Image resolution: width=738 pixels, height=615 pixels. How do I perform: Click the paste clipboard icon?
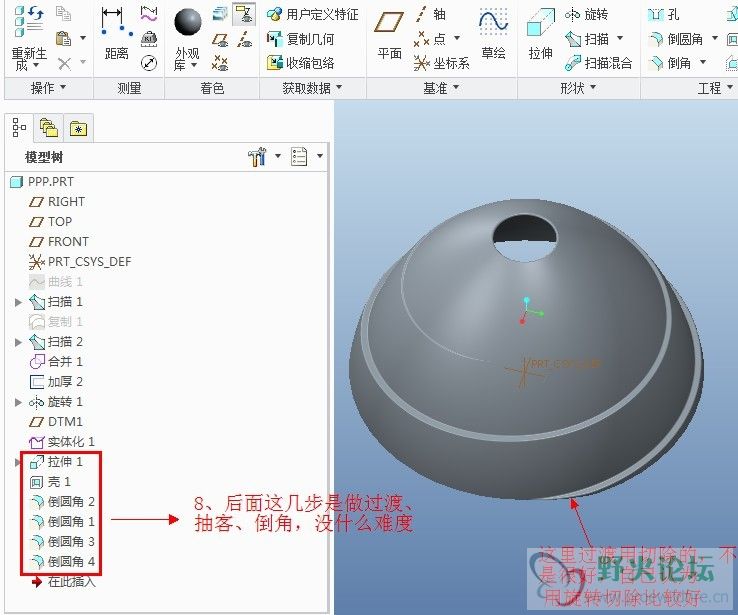63,38
